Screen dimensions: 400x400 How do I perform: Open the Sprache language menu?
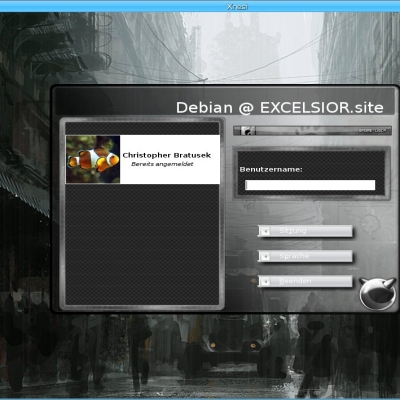pyautogui.click(x=305, y=256)
